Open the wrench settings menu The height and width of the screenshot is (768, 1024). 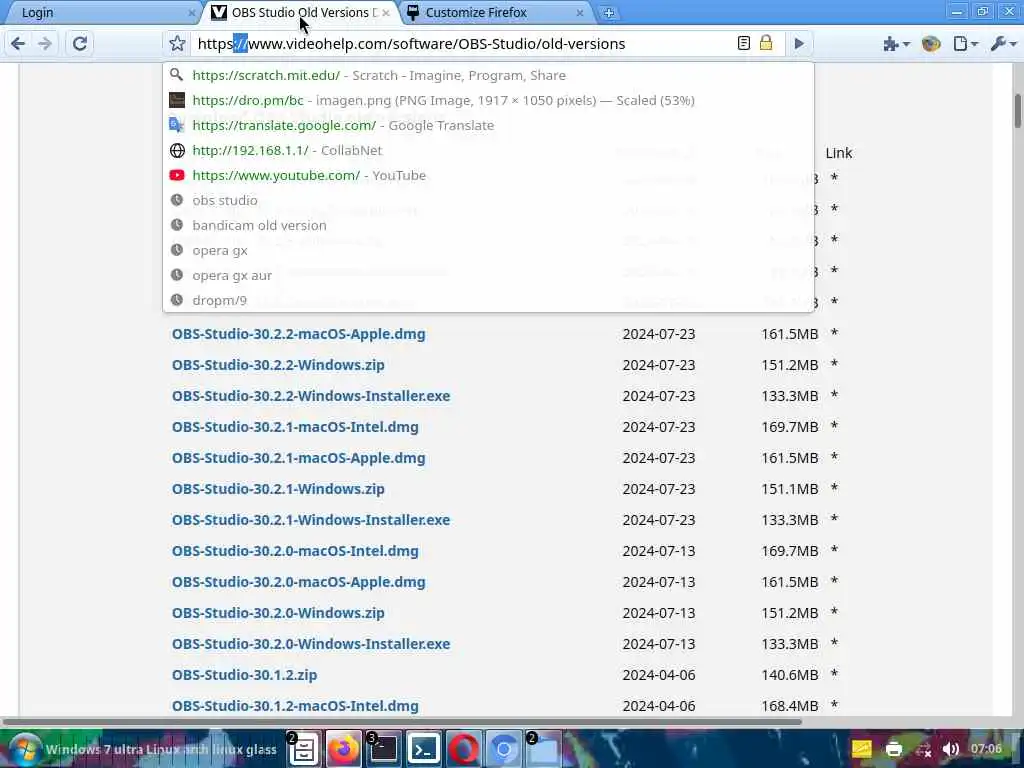click(1003, 44)
